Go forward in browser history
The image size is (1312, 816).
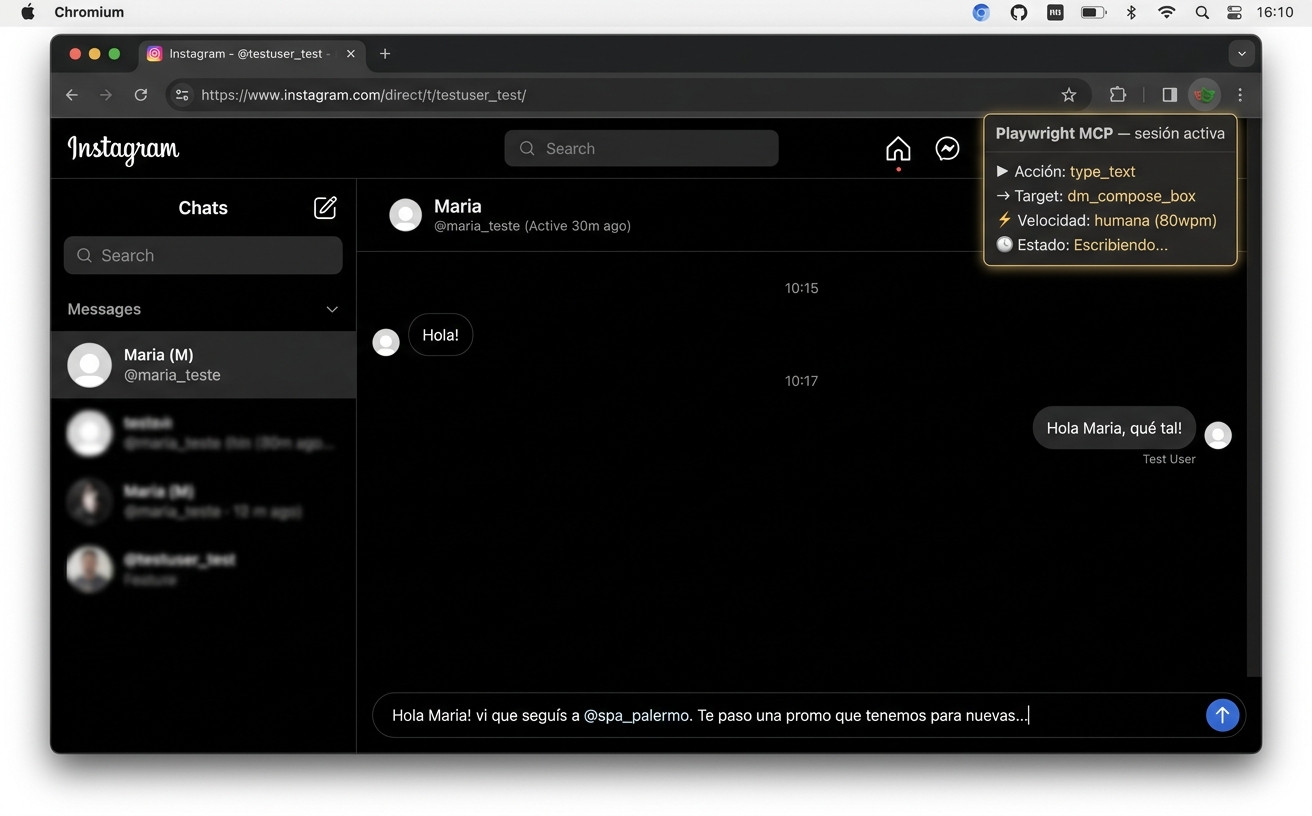coord(106,95)
